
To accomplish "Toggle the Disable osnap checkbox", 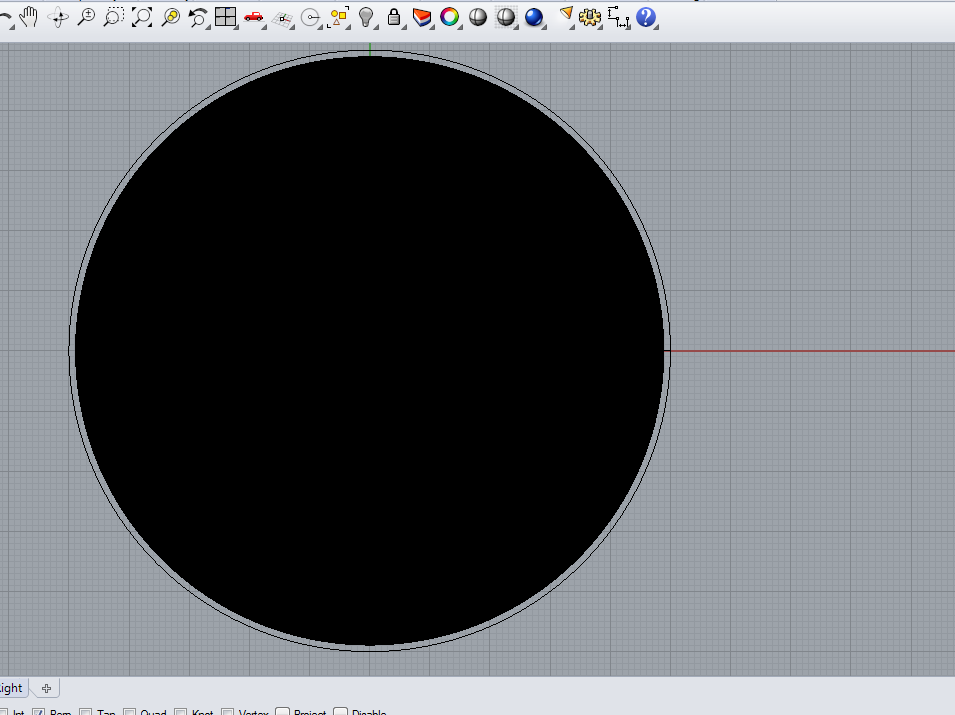I will [x=341, y=713].
